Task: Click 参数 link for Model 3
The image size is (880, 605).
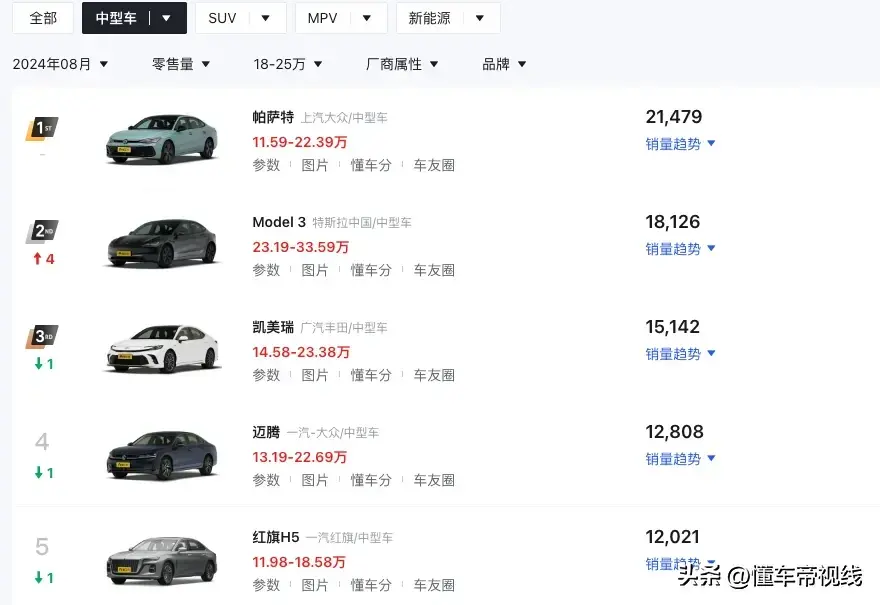Action: click(x=267, y=270)
